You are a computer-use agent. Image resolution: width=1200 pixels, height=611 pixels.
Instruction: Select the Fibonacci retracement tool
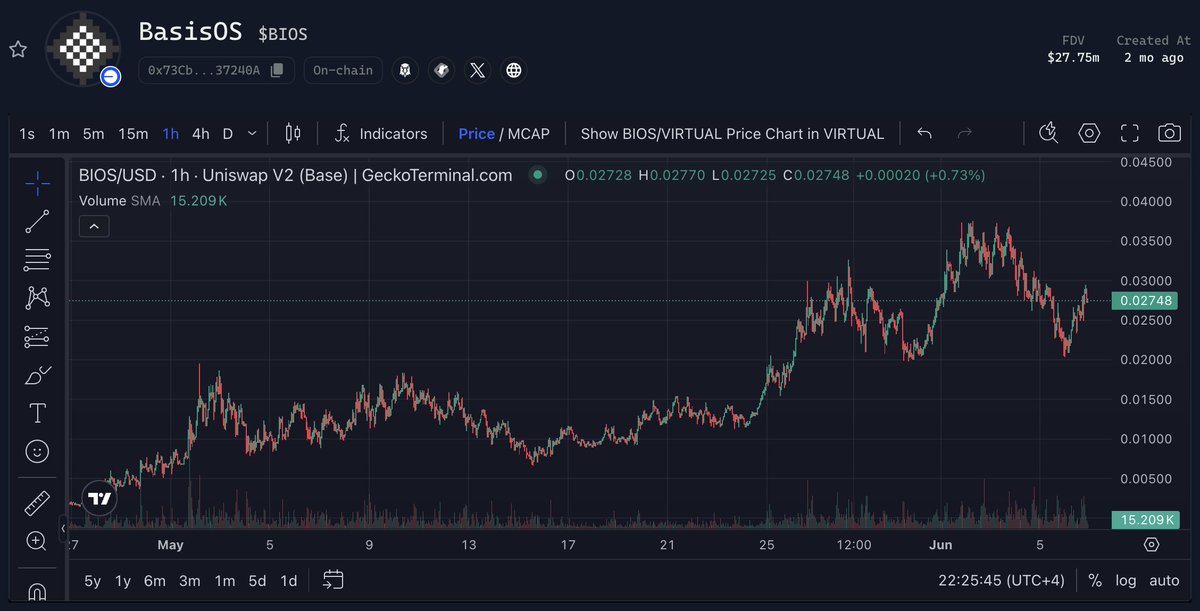(37, 260)
